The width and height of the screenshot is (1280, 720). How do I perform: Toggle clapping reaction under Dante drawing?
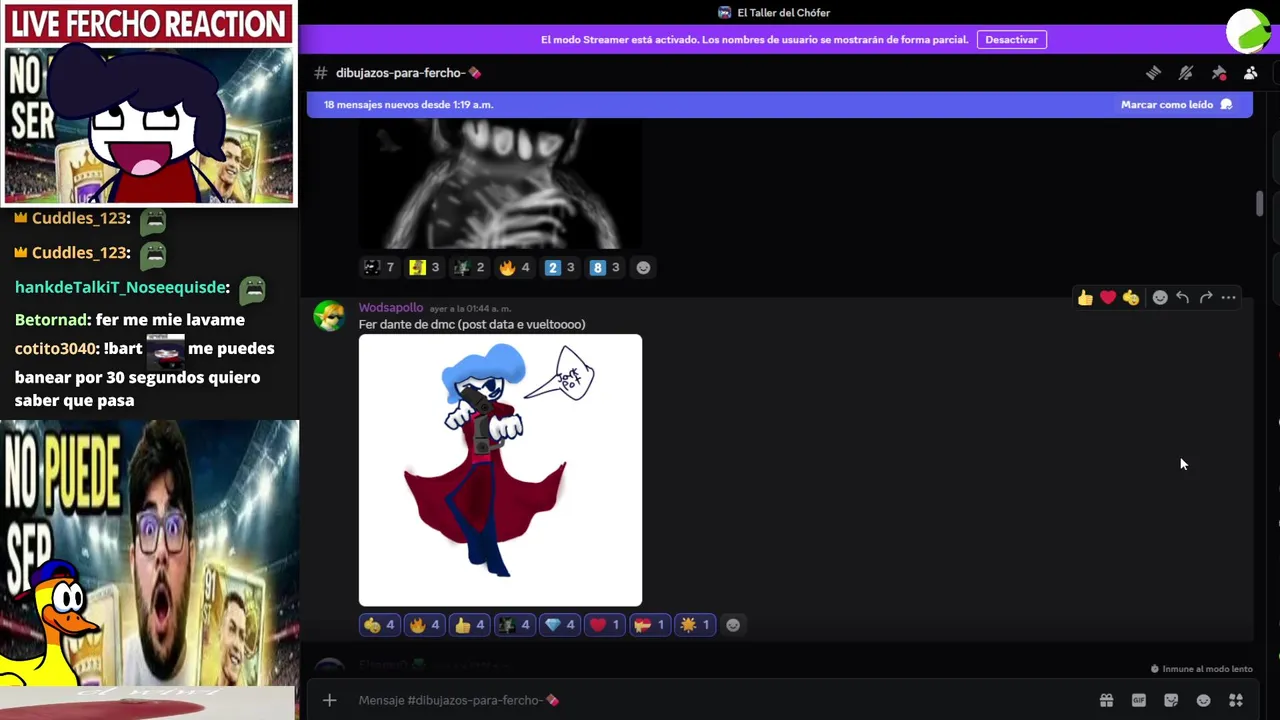pos(379,625)
